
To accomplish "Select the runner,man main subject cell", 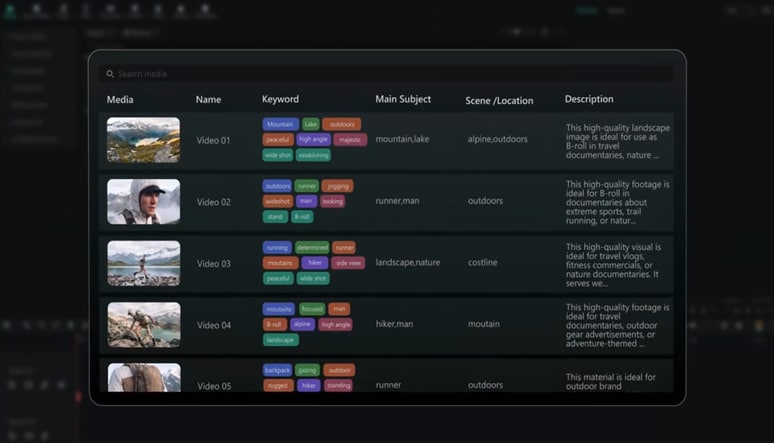I will pos(397,201).
